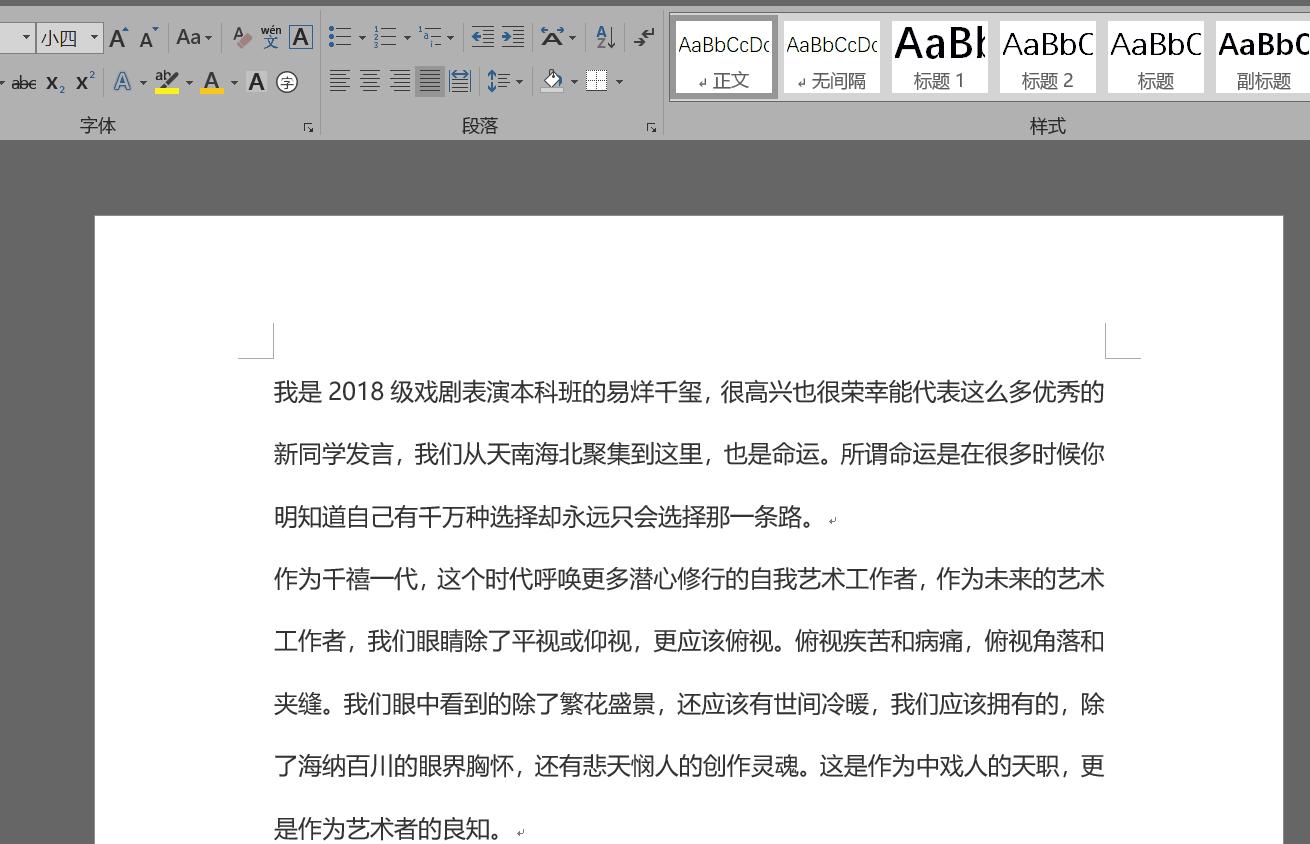
Task: Select the enclose characters tool
Action: click(288, 82)
